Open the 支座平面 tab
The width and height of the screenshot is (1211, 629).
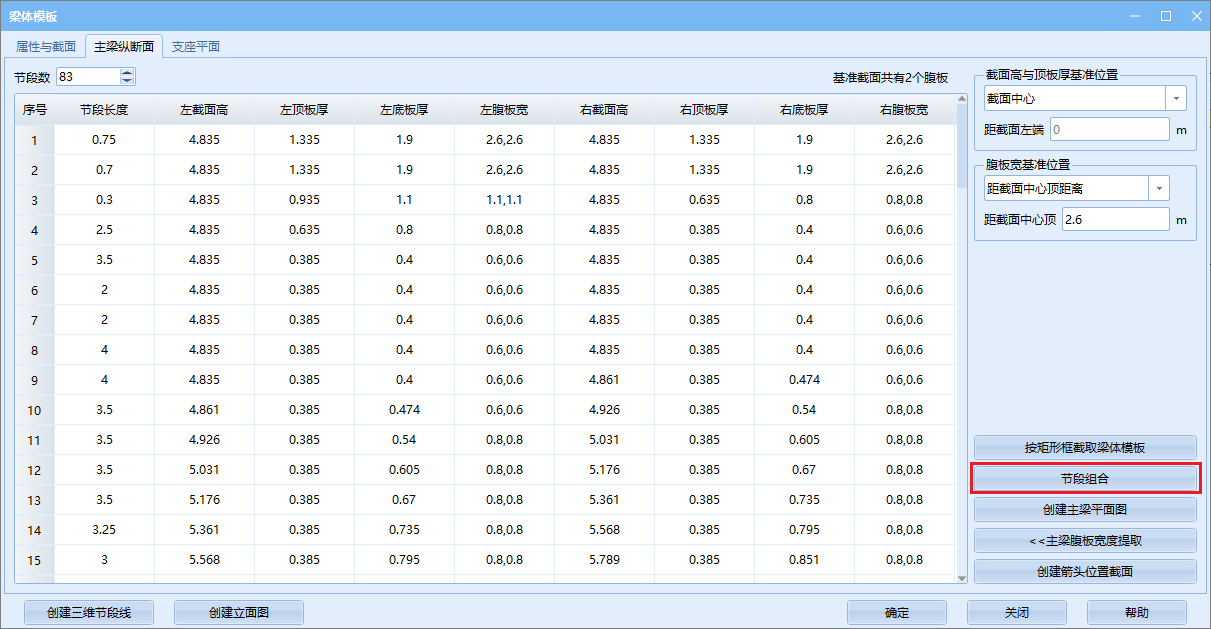point(195,47)
